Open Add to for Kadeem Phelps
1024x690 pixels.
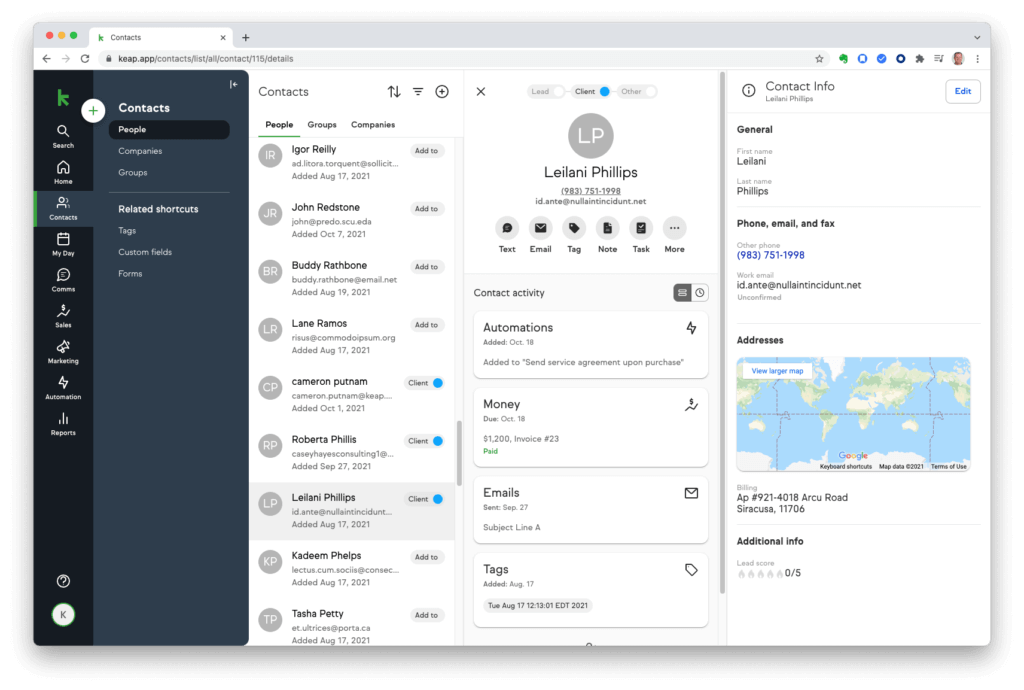click(x=426, y=557)
